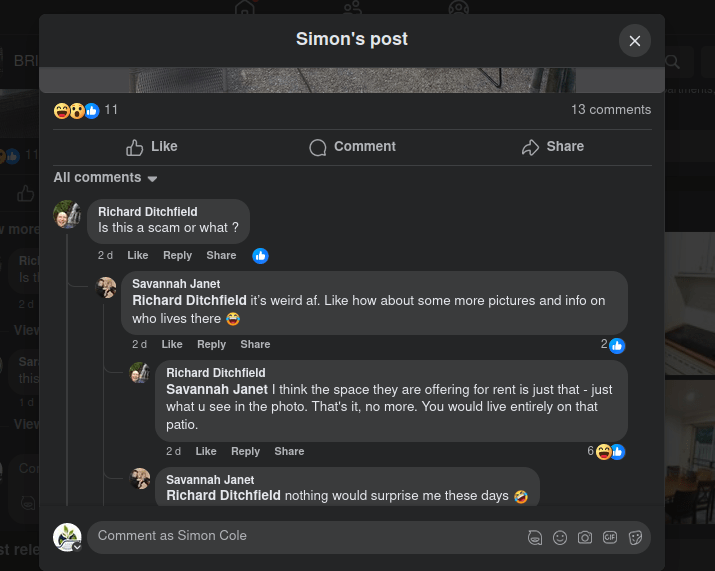
Task: Reply to Richard's patio comment
Action: pos(245,452)
